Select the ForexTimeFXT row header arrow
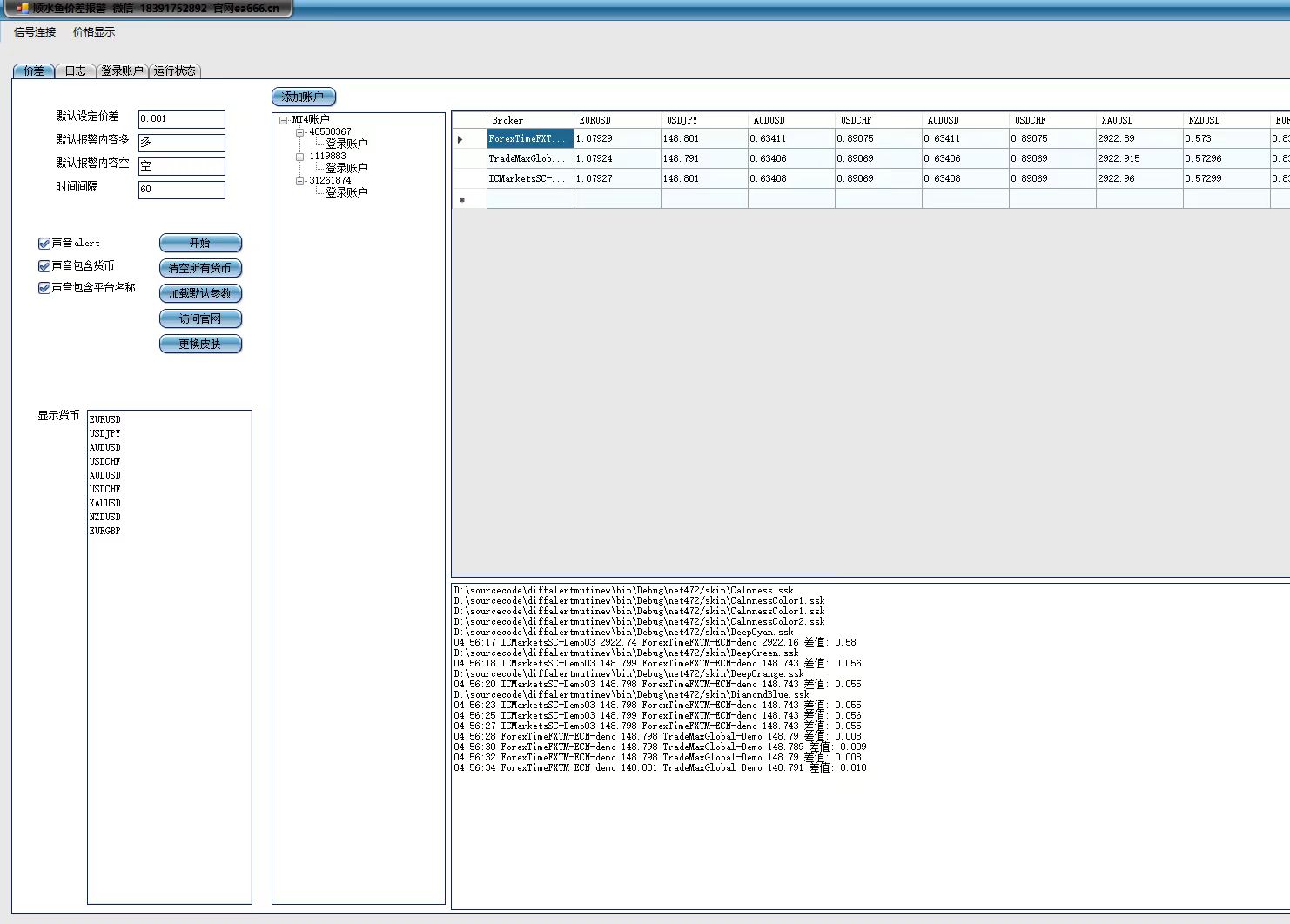The height and width of the screenshot is (924, 1290). point(460,139)
